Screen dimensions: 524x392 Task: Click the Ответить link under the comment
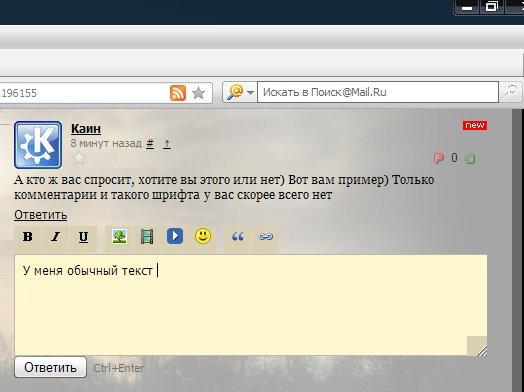[x=40, y=215]
